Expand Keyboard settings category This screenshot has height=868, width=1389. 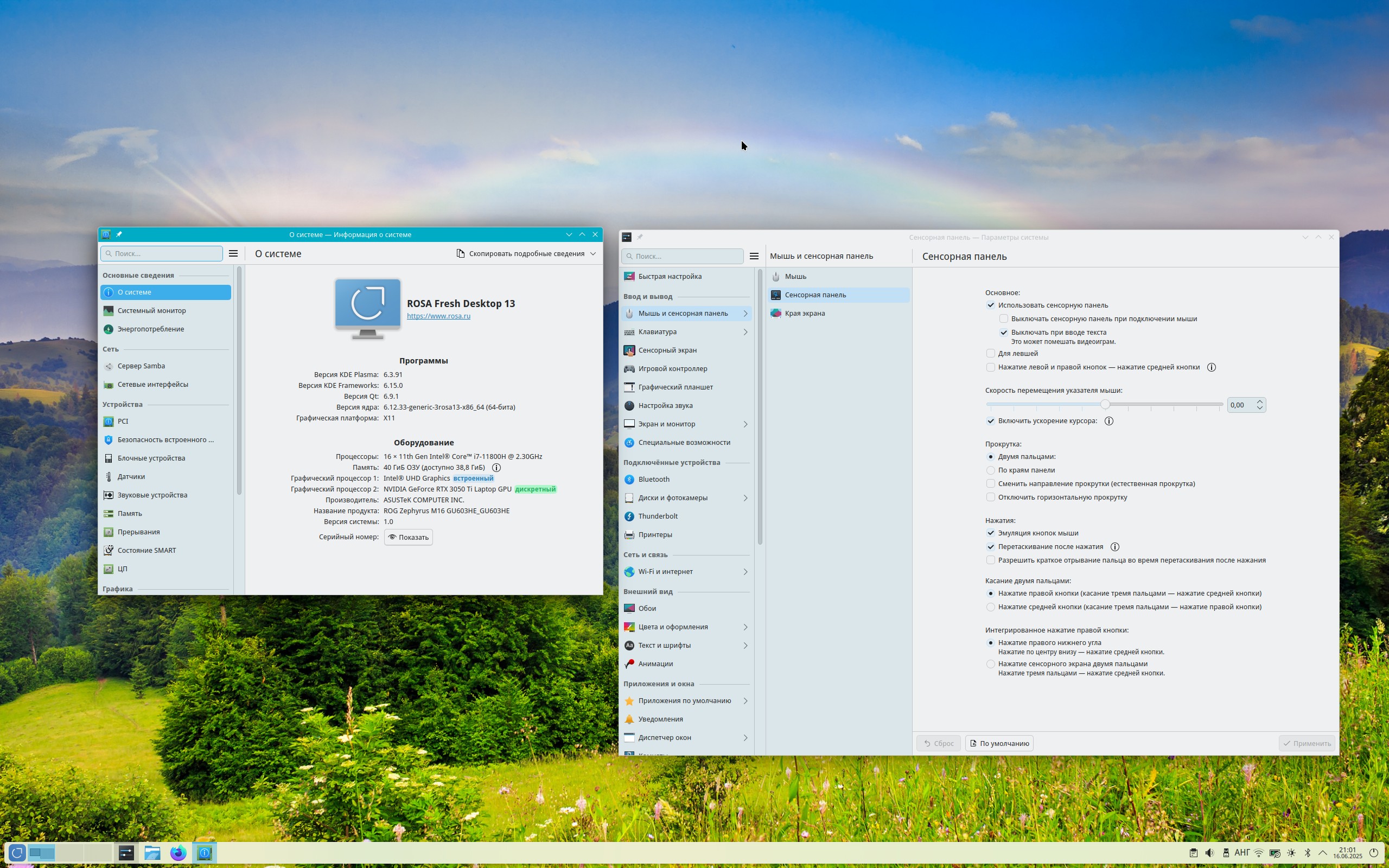pos(745,332)
